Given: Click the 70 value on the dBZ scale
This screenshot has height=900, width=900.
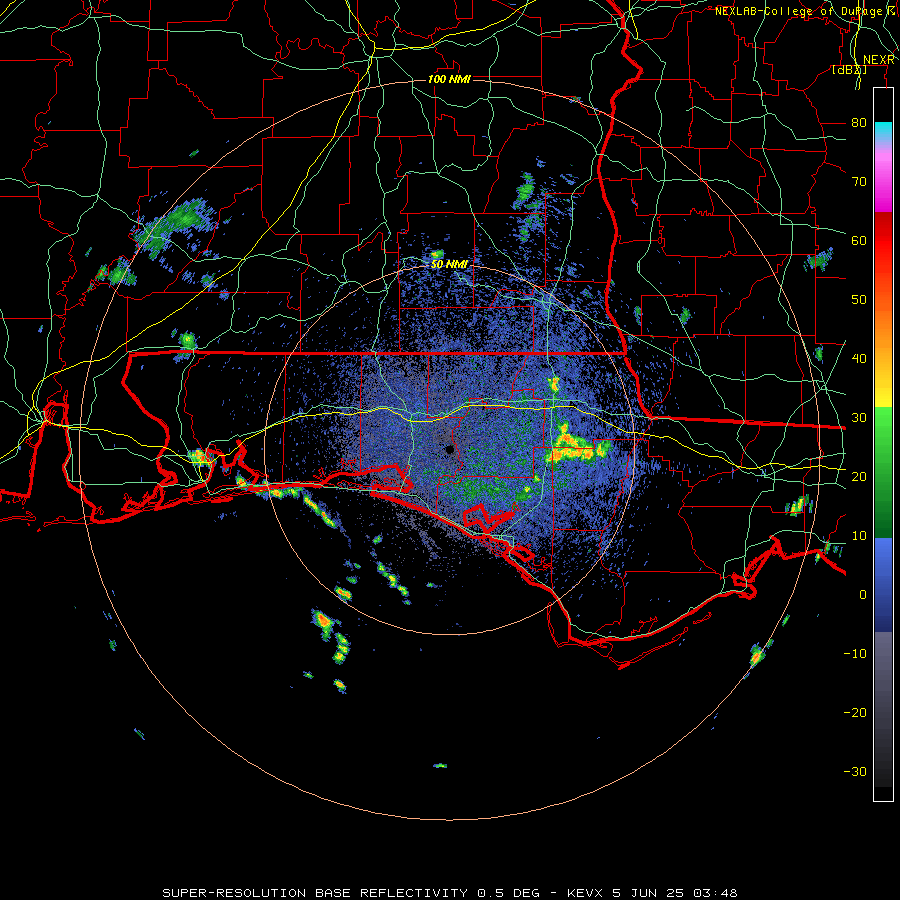Looking at the screenshot, I should point(859,181).
